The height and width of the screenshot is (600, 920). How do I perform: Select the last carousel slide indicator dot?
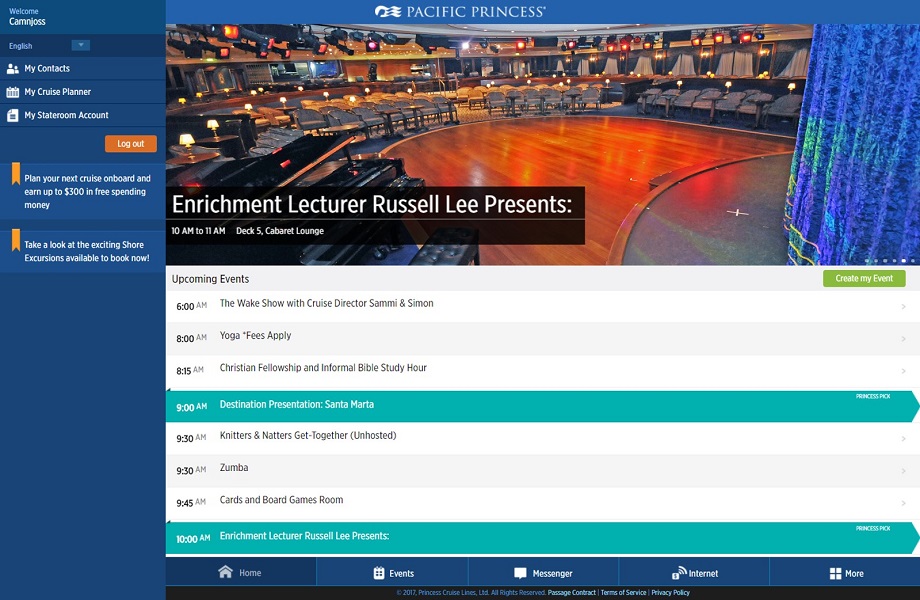point(912,261)
